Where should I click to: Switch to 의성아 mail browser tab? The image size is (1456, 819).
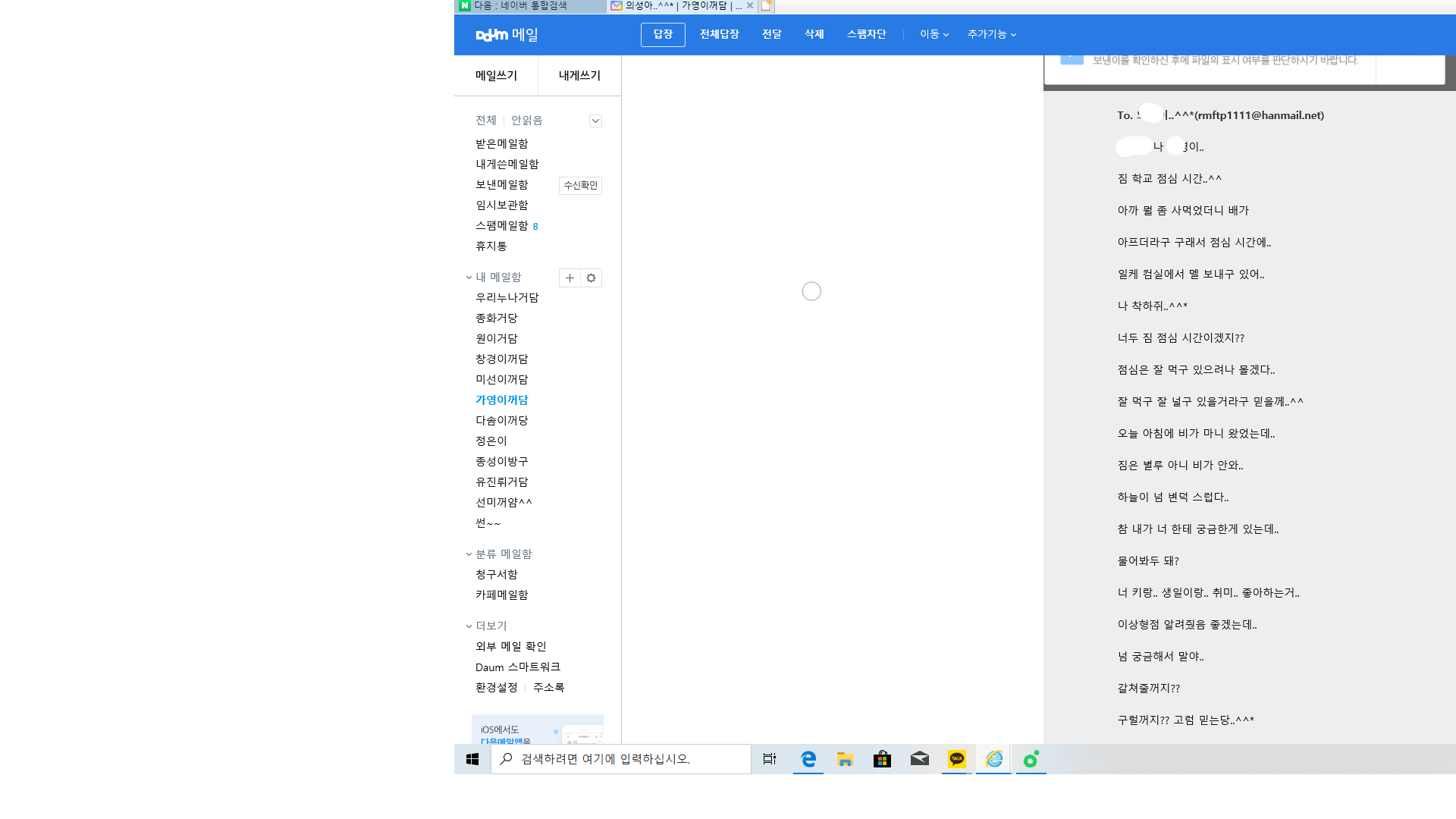(x=682, y=6)
